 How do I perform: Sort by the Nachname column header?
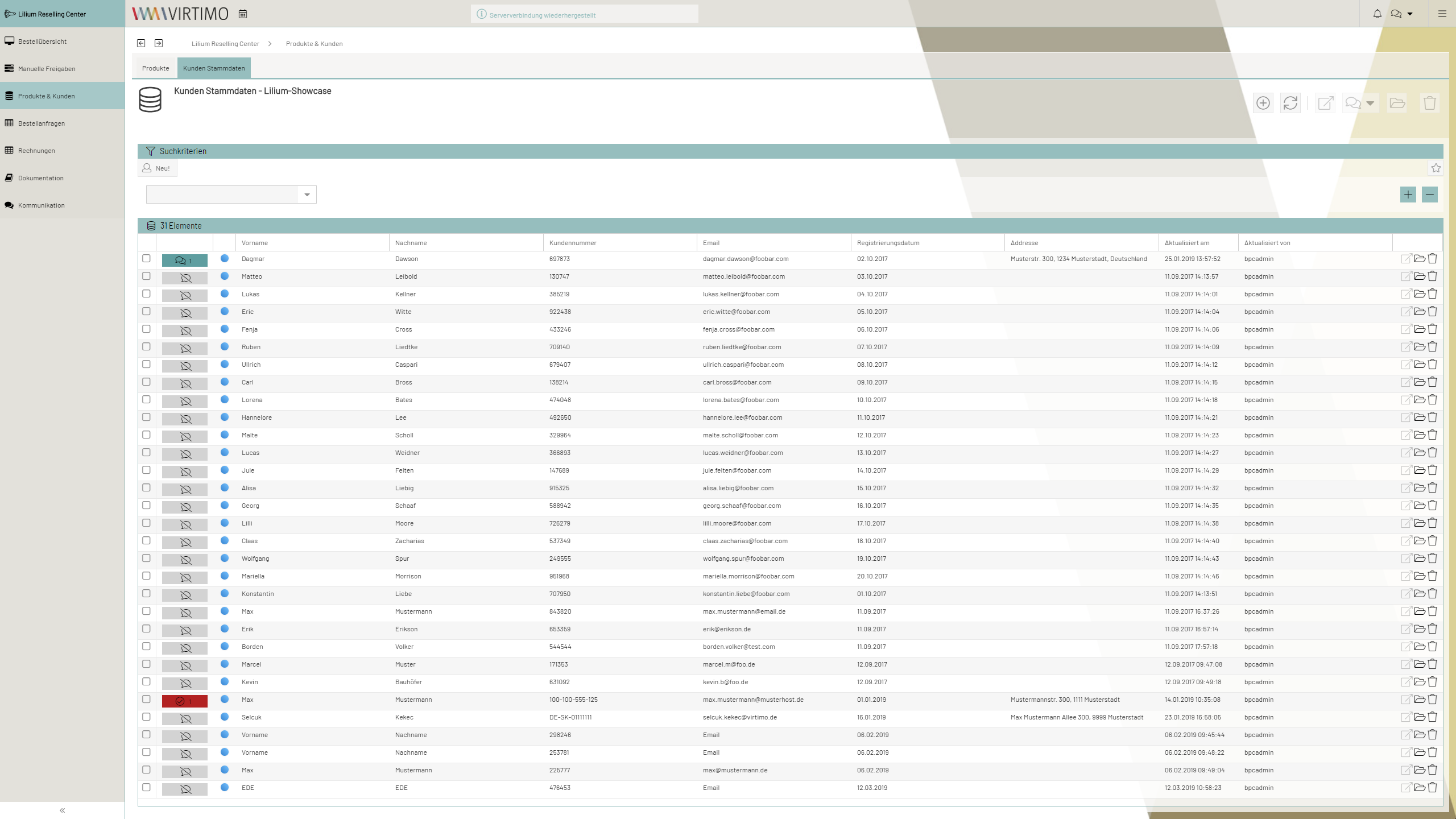click(466, 243)
